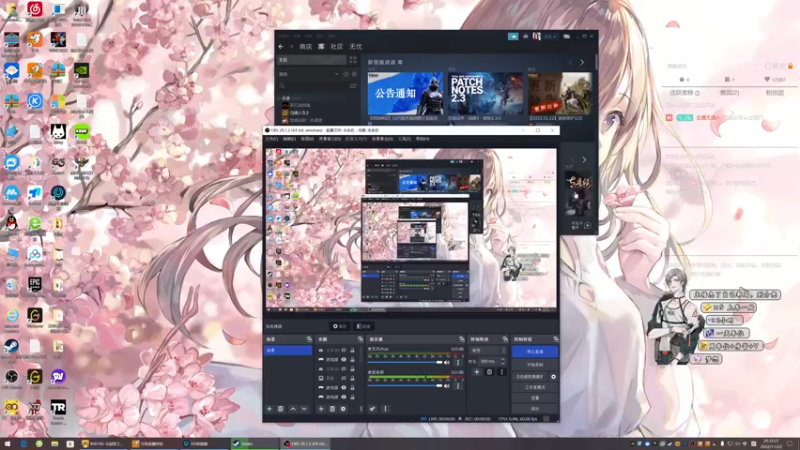The height and width of the screenshot is (450, 800).
Task: Add a new source in OBS
Action: pos(321,409)
